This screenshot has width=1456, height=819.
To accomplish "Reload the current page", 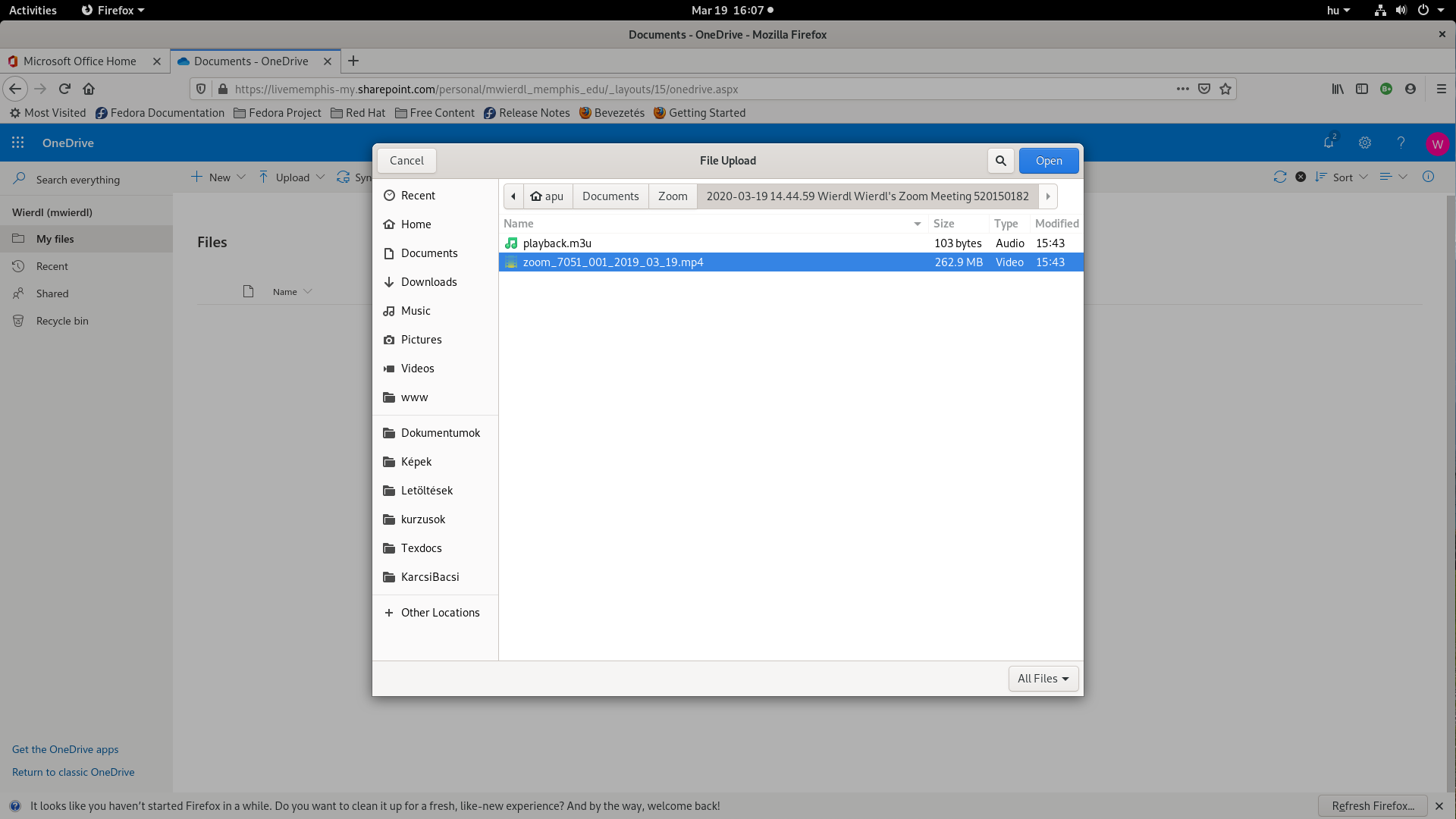I will (64, 89).
